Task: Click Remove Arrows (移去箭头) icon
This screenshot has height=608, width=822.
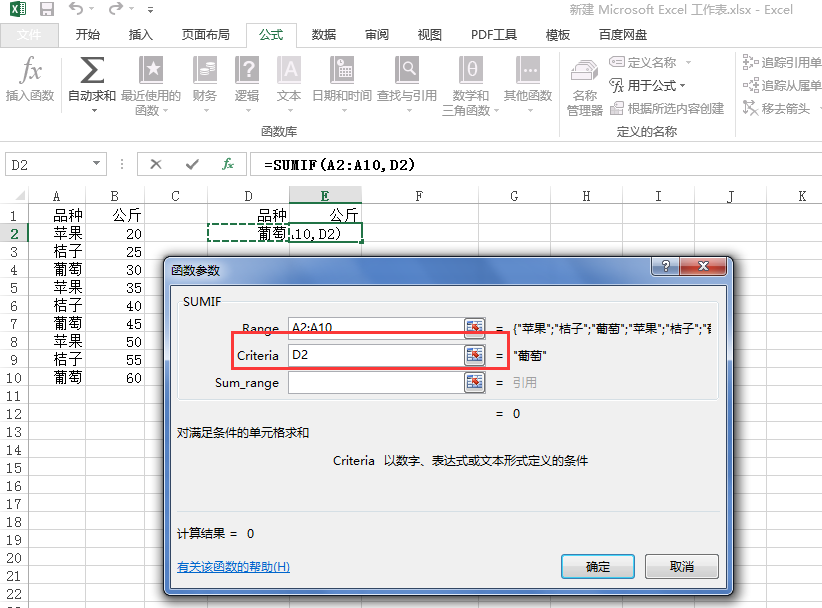Action: (x=750, y=108)
